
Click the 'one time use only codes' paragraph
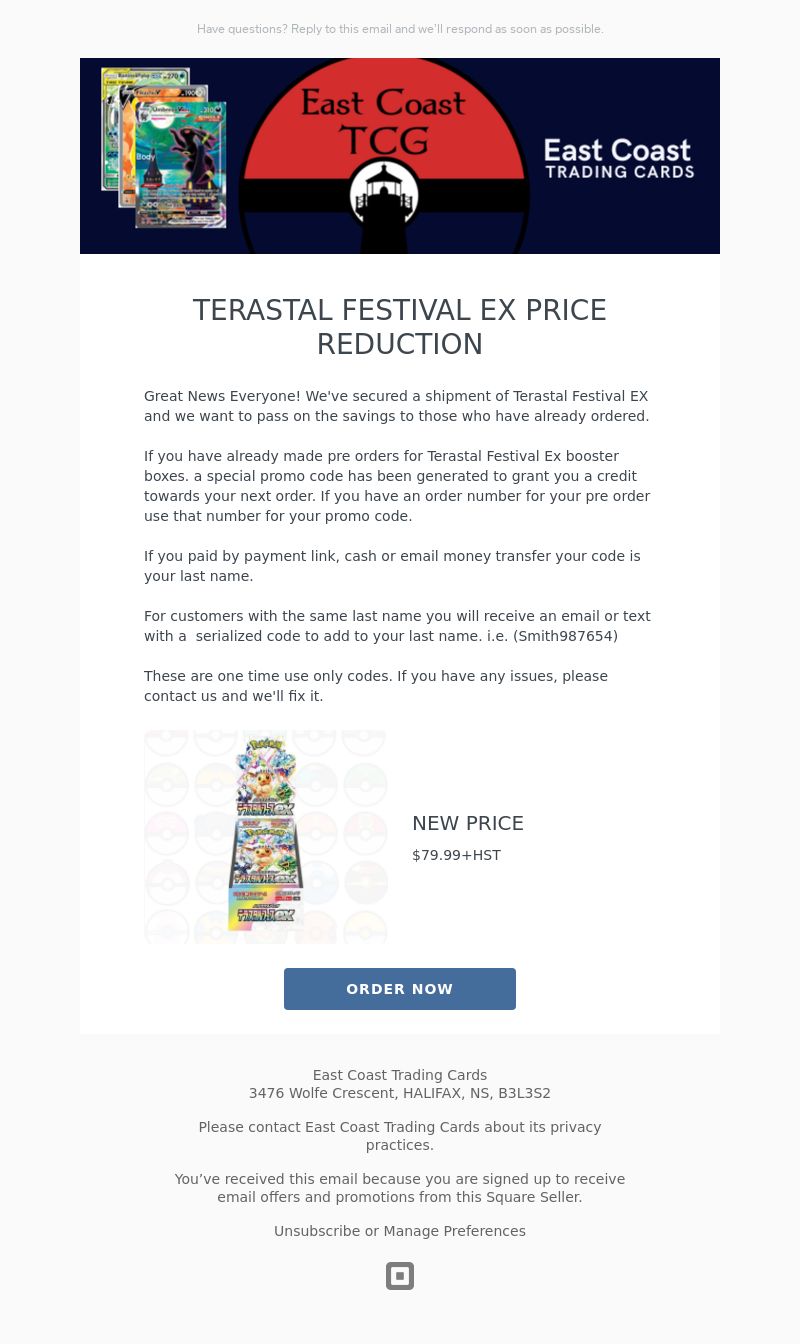[376, 686]
